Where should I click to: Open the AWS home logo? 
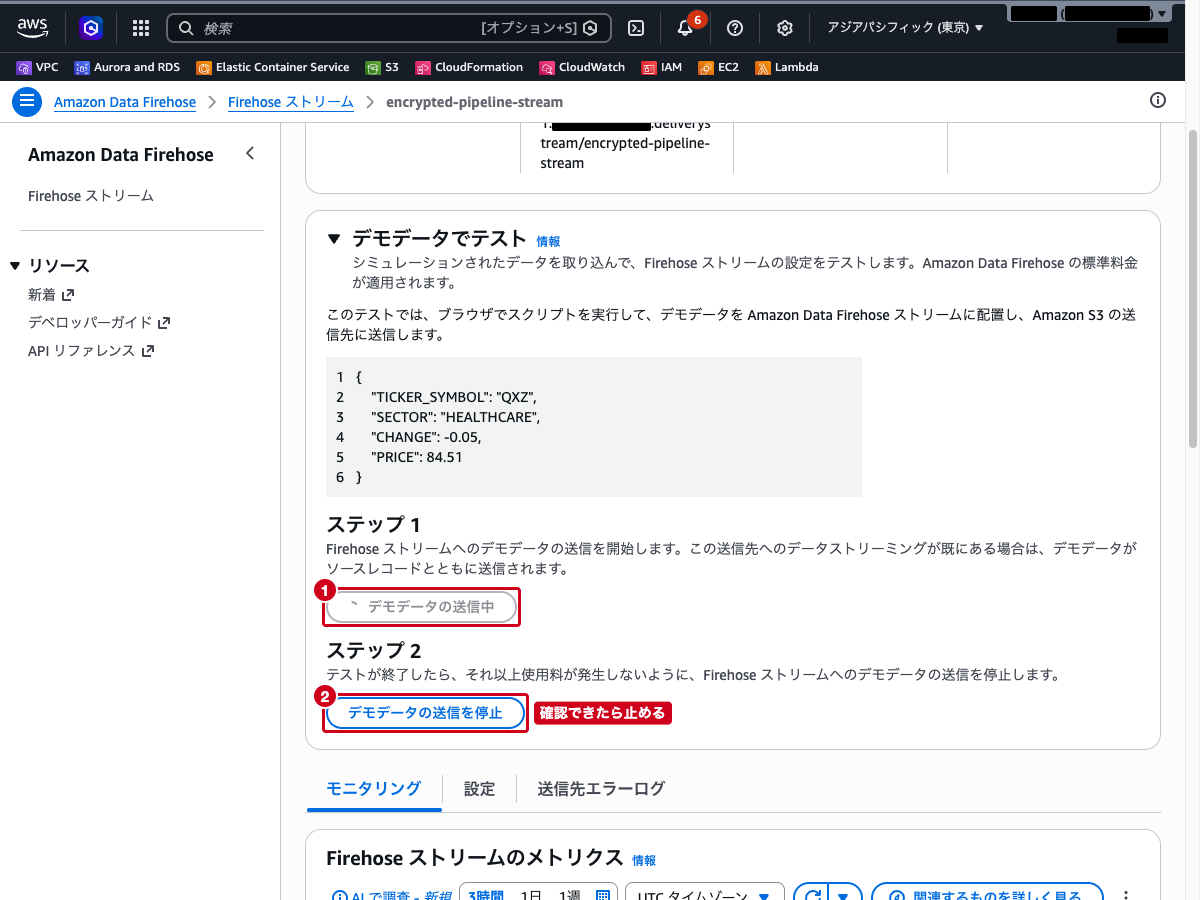click(x=33, y=28)
